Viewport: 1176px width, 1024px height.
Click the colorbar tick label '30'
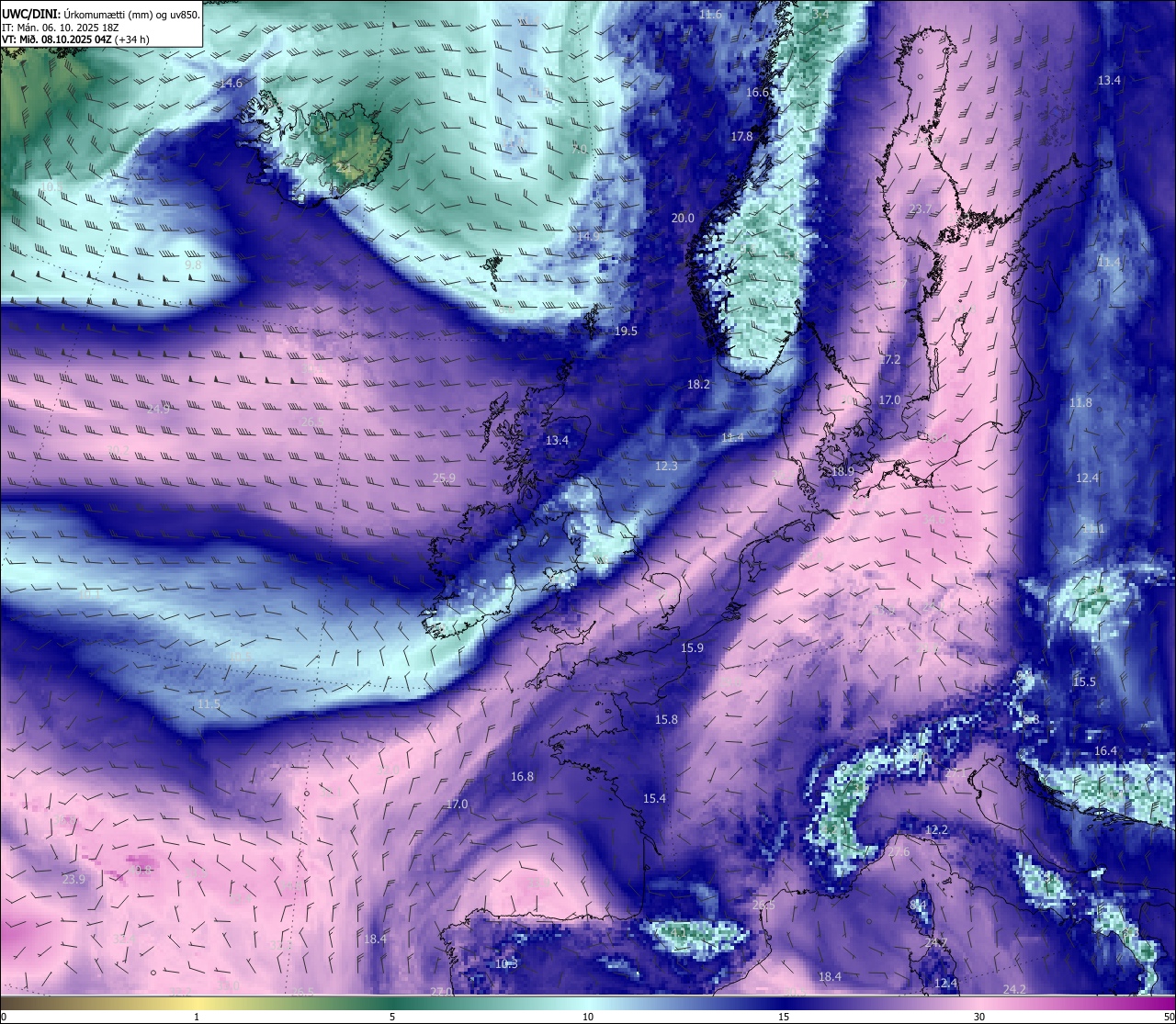[979, 1017]
